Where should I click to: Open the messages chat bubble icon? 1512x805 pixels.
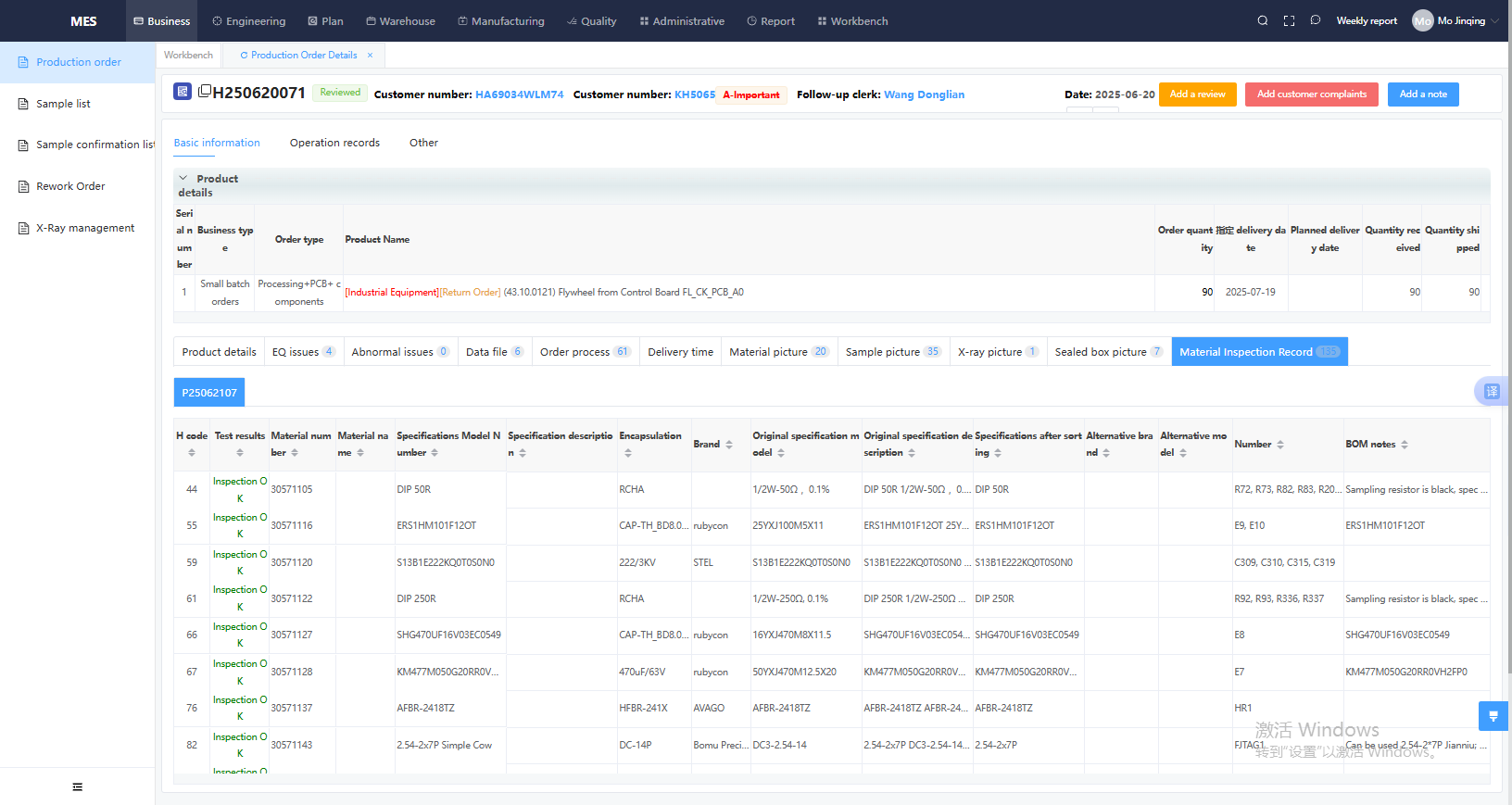pyautogui.click(x=1315, y=20)
